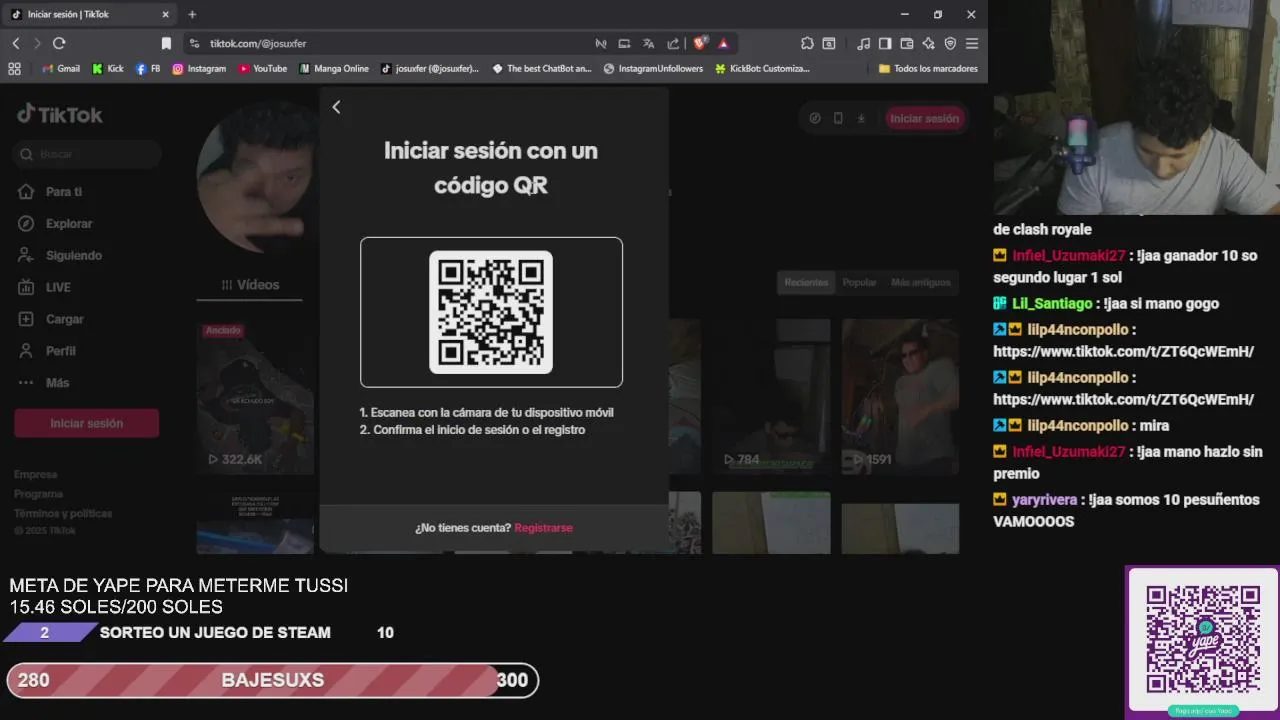Screen dimensions: 1280x720
Task: Open the YouTube bookmark
Action: [x=262, y=69]
